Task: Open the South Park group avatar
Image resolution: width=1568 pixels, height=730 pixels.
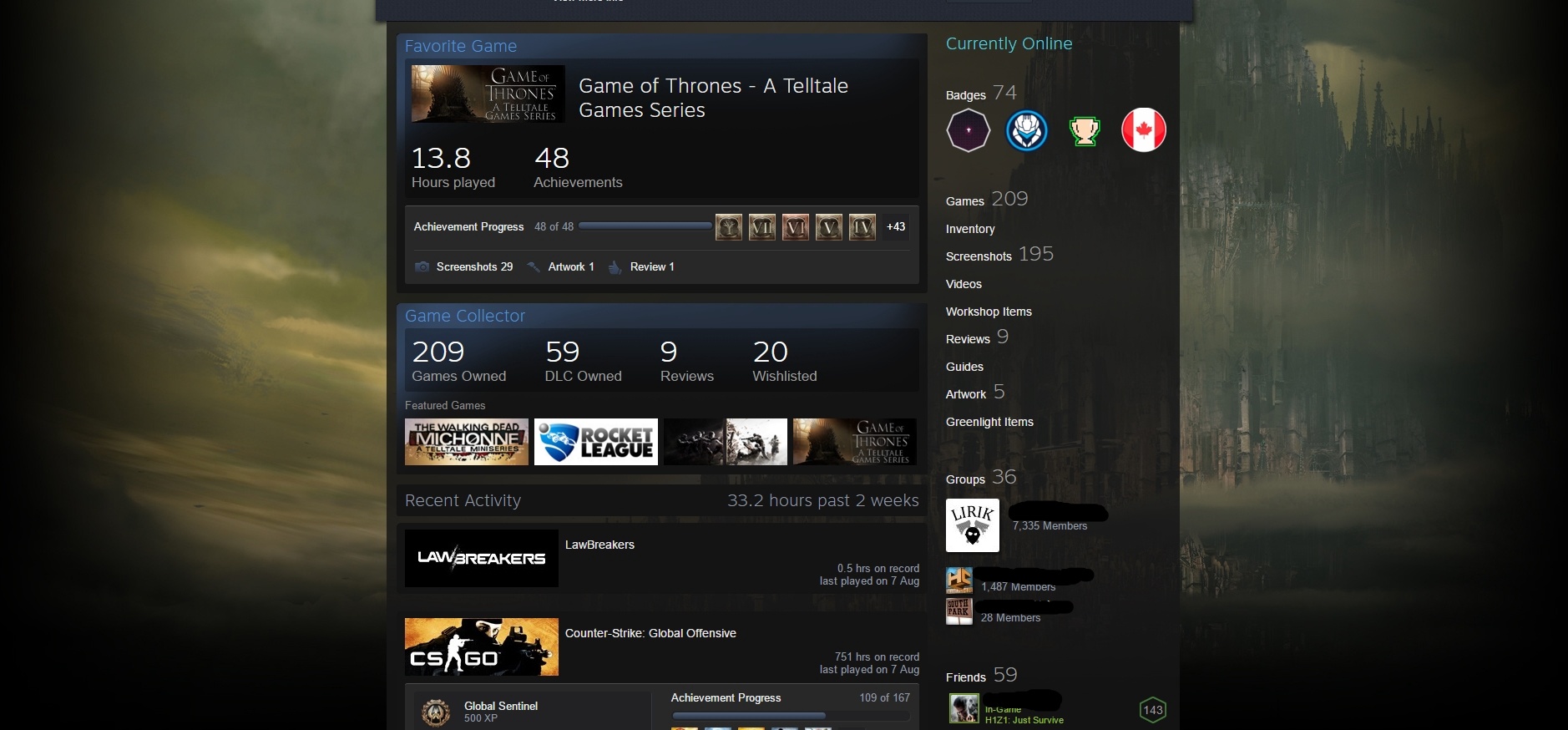Action: (x=959, y=611)
